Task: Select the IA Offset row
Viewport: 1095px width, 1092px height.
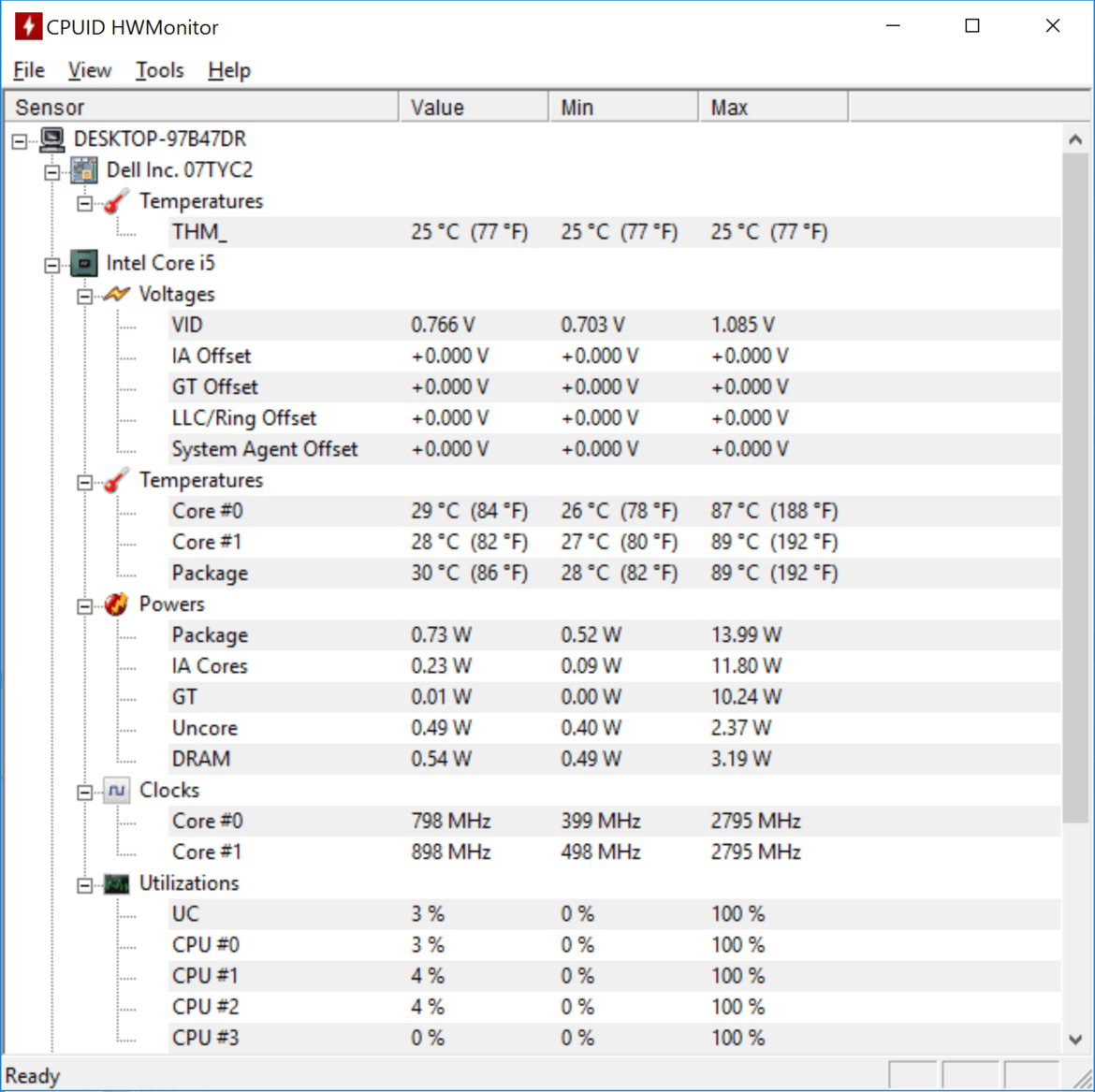Action: [x=615, y=357]
